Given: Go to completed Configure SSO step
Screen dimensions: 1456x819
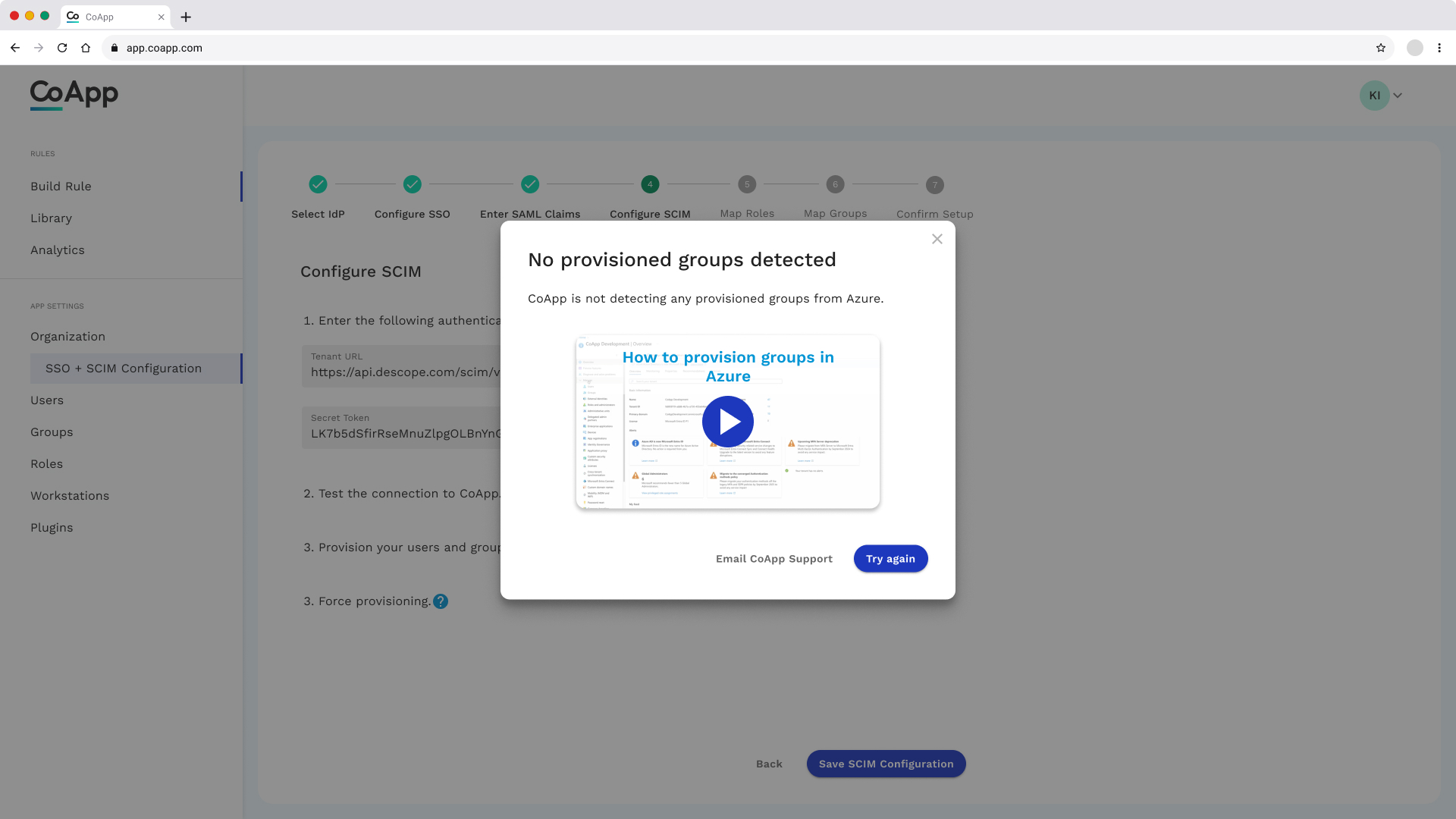Looking at the screenshot, I should (412, 184).
